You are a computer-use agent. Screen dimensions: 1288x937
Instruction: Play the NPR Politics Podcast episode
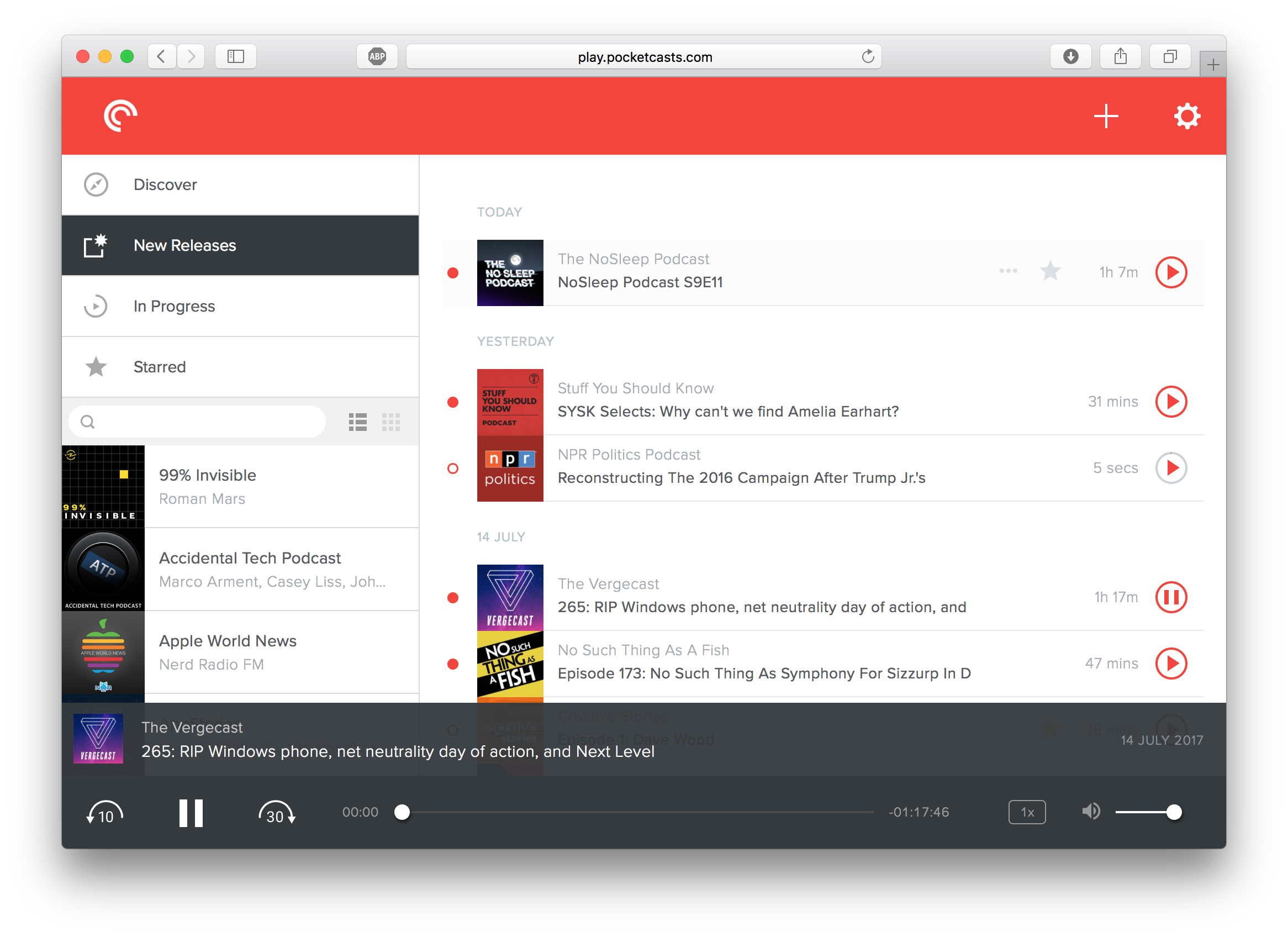(1171, 468)
